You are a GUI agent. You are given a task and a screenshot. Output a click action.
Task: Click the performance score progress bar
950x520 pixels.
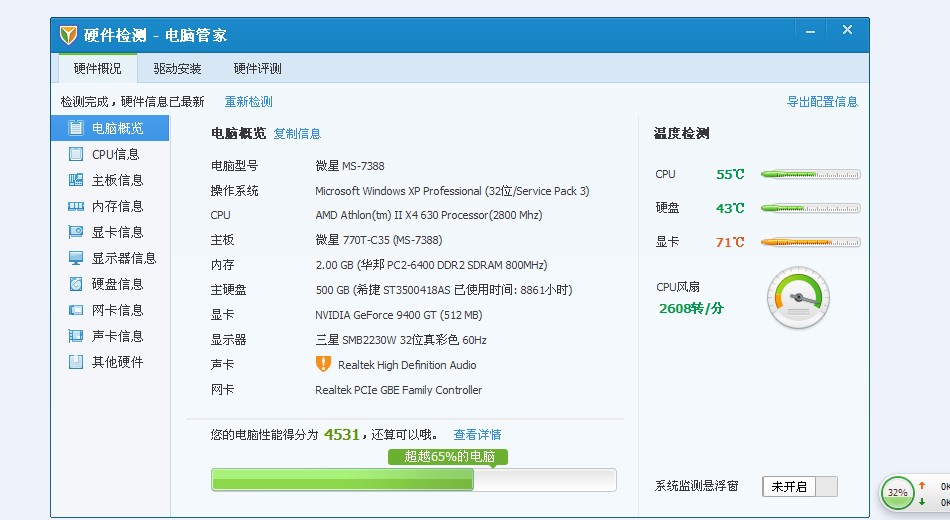[x=414, y=480]
